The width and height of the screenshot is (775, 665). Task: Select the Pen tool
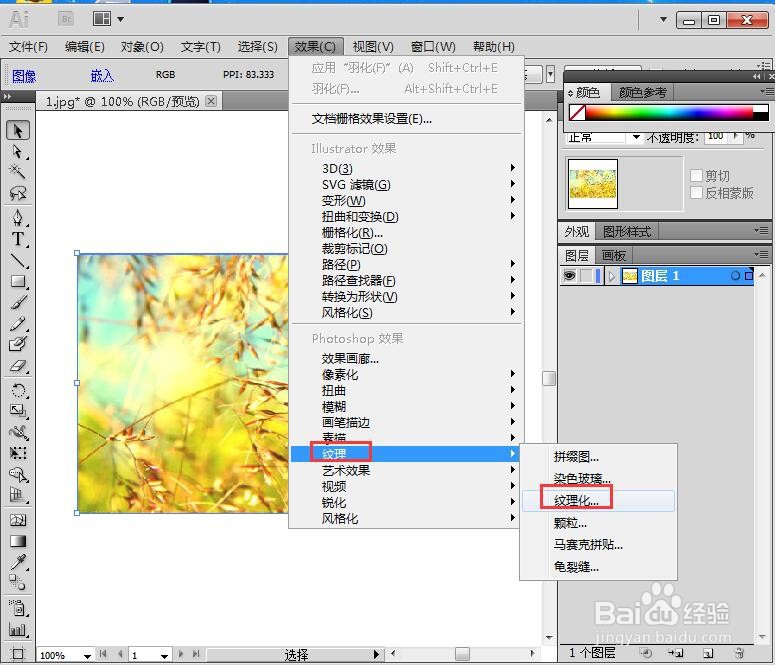18,218
